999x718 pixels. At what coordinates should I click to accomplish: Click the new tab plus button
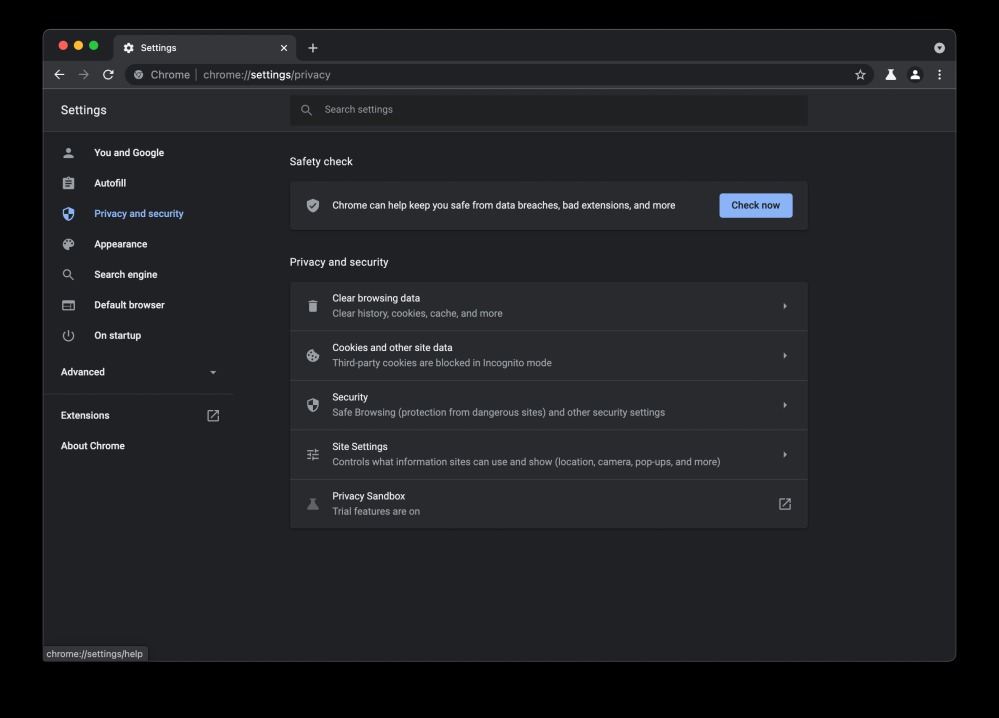pyautogui.click(x=313, y=48)
